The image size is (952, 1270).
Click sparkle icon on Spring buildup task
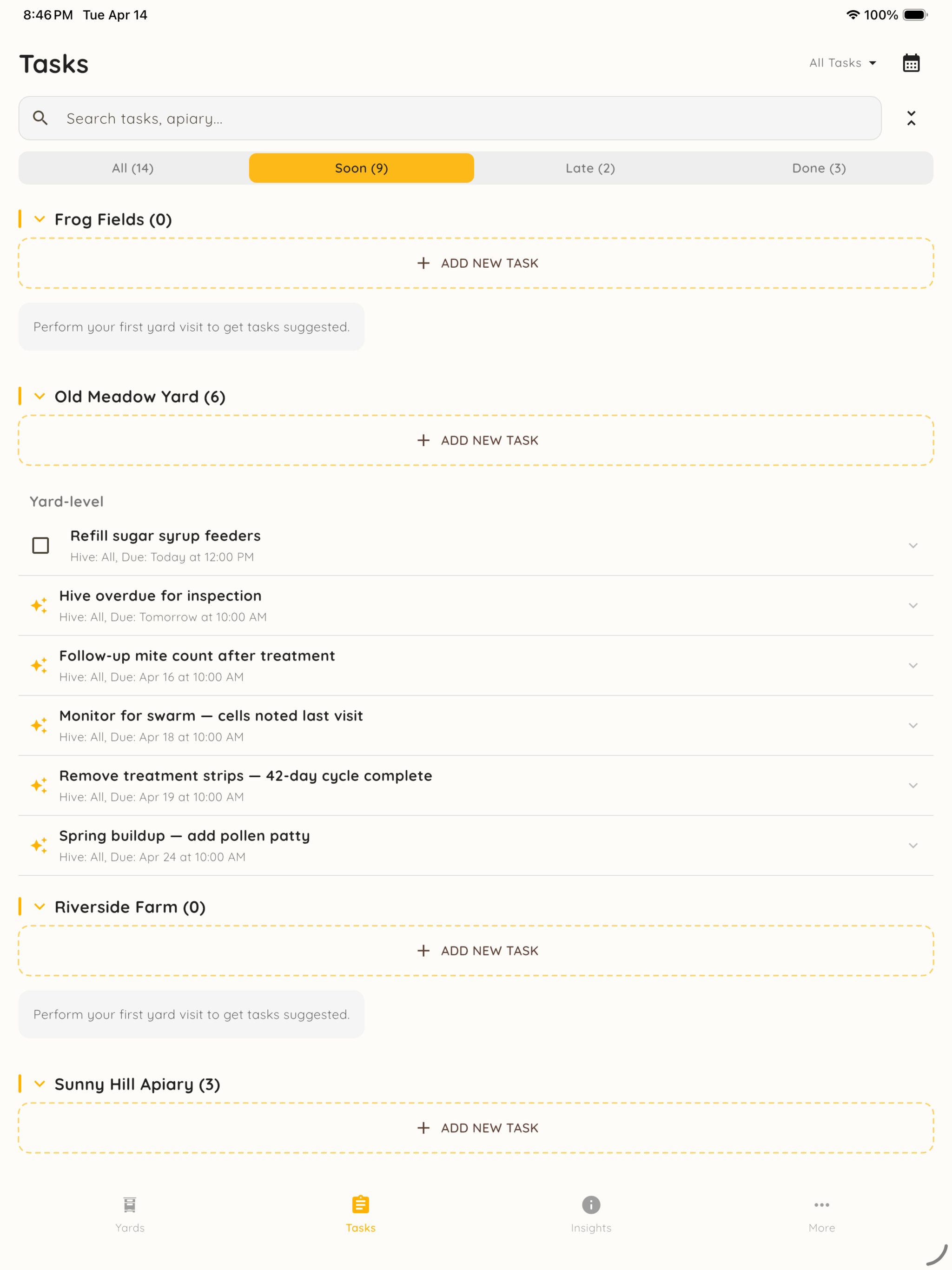(x=39, y=845)
